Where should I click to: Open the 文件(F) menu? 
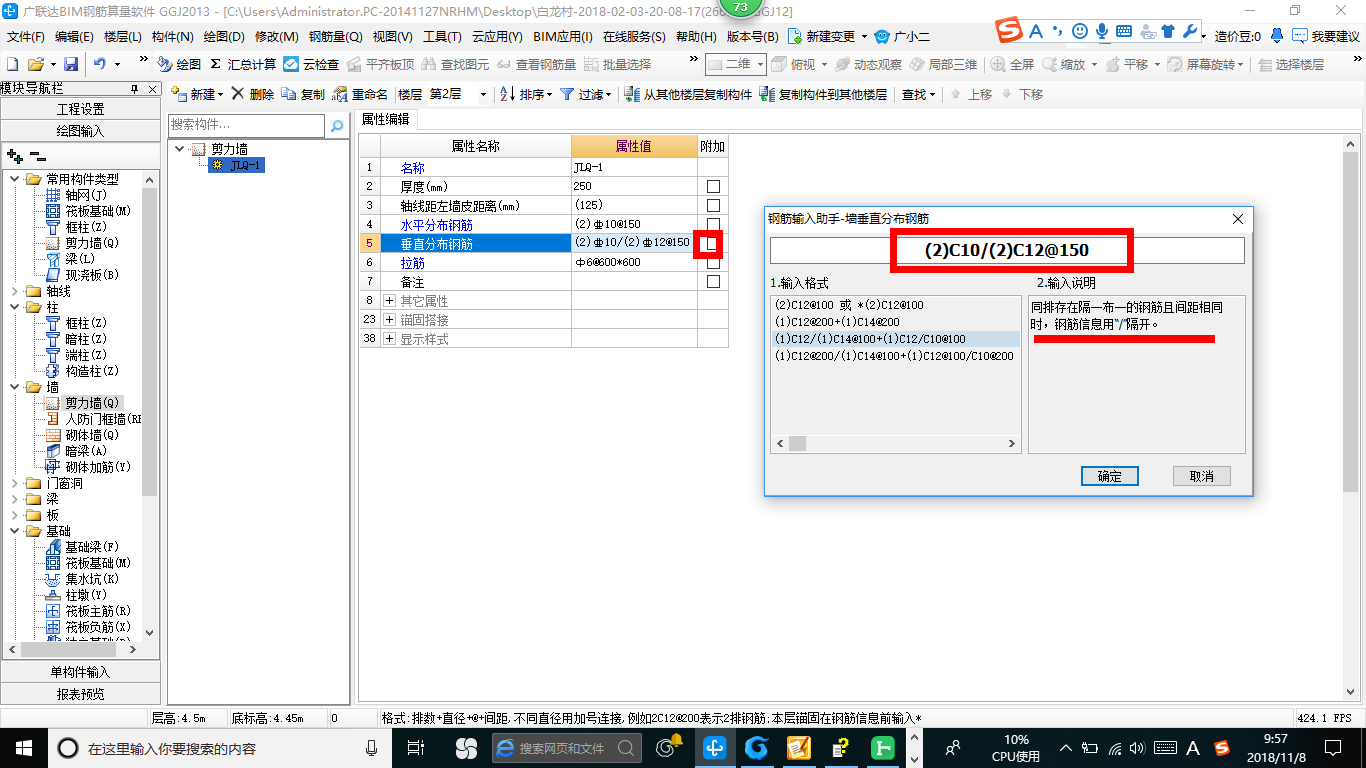(26, 36)
